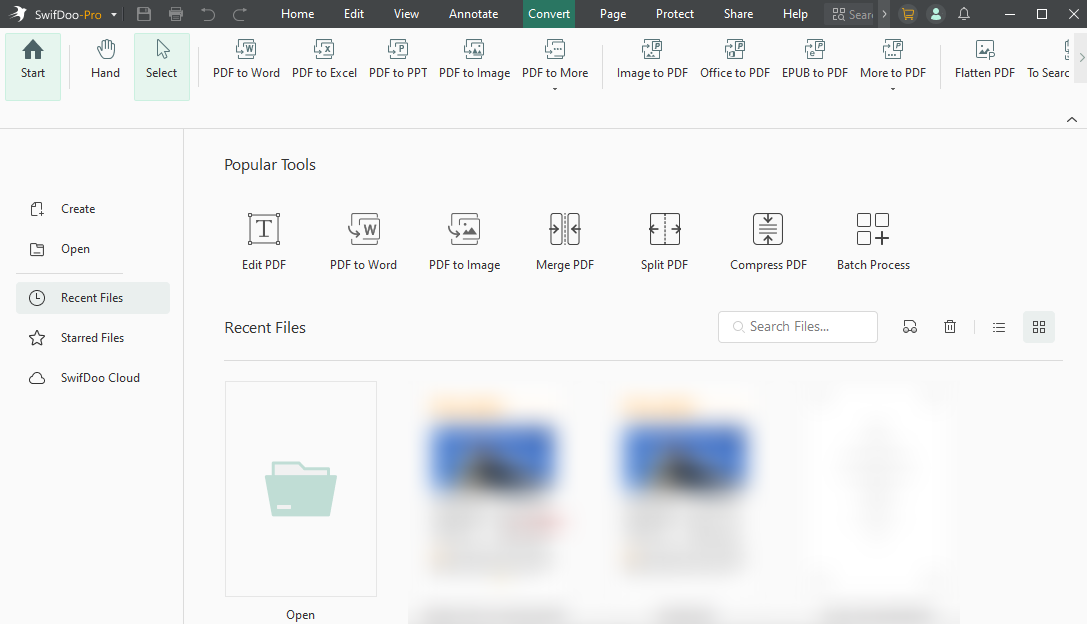Screen dimensions: 1087x624
Task: Collapse the toolbar with the chevron
Action: 1072,119
